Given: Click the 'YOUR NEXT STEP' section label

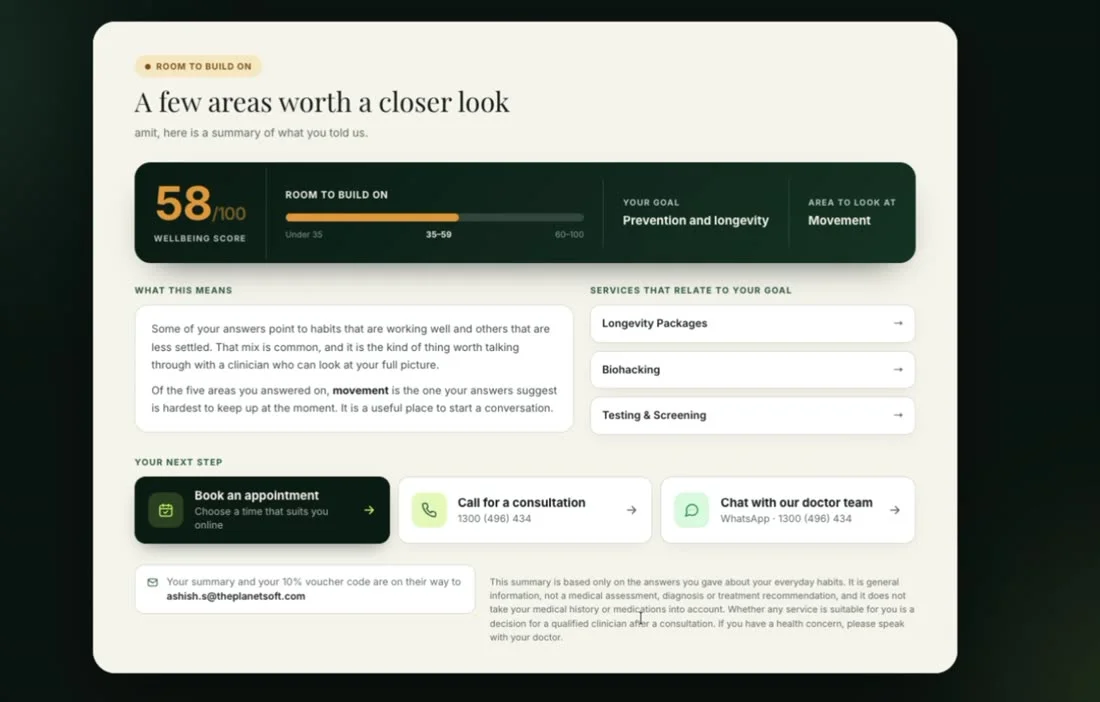Looking at the screenshot, I should coord(178,462).
